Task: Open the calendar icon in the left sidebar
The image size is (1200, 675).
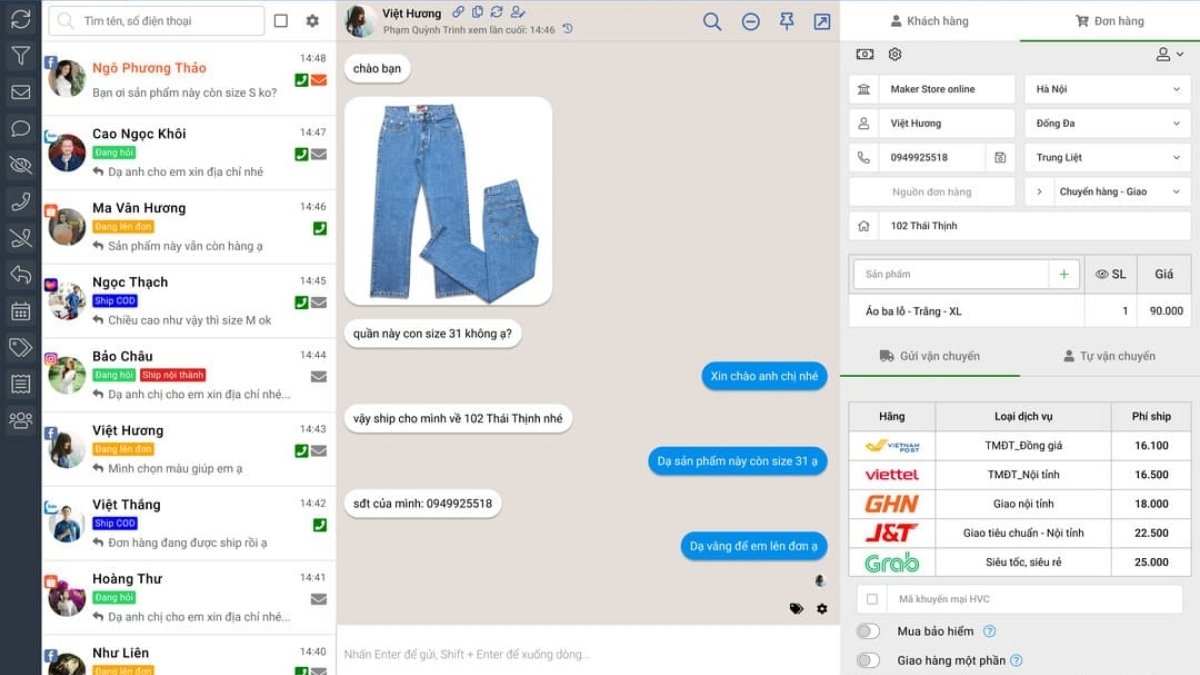Action: point(21,311)
